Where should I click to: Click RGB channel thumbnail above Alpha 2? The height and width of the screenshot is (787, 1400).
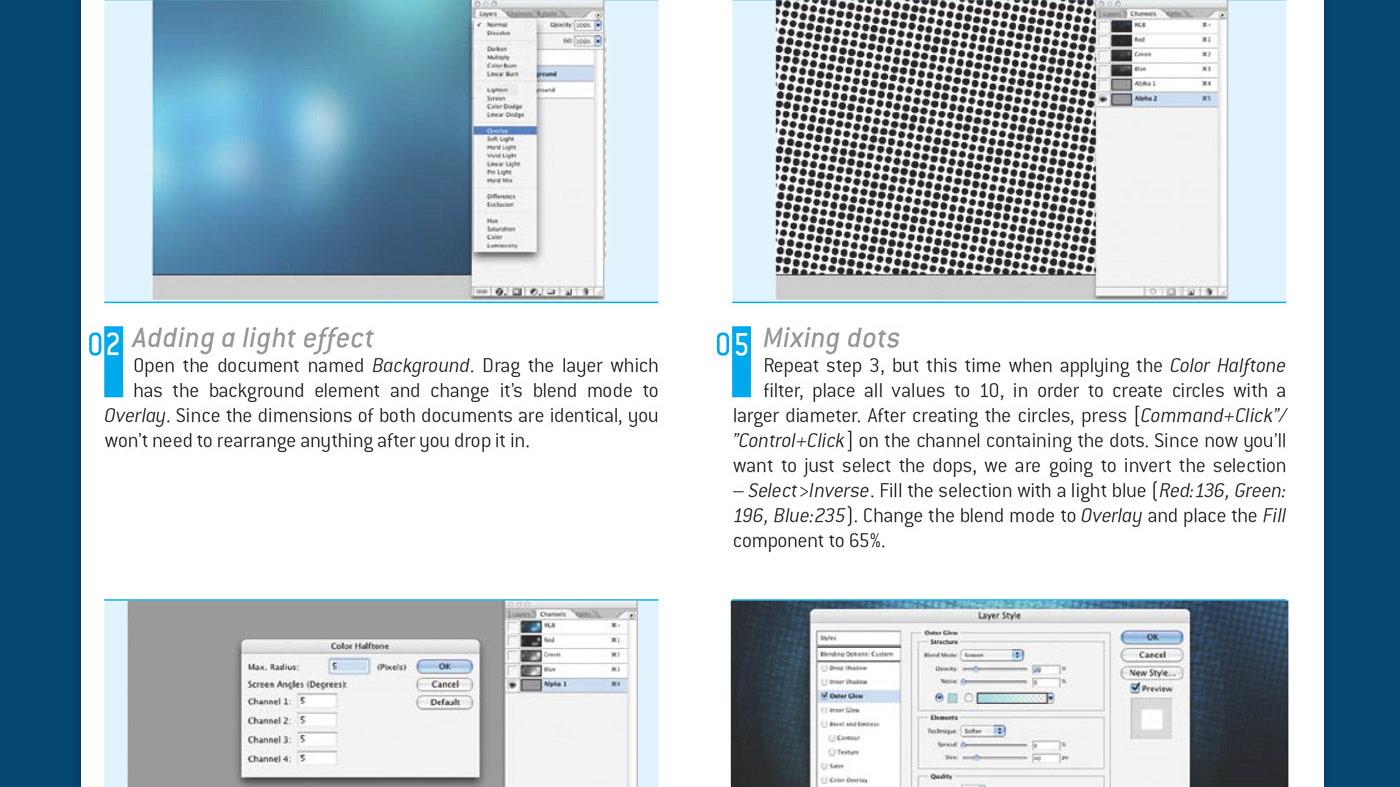1122,26
